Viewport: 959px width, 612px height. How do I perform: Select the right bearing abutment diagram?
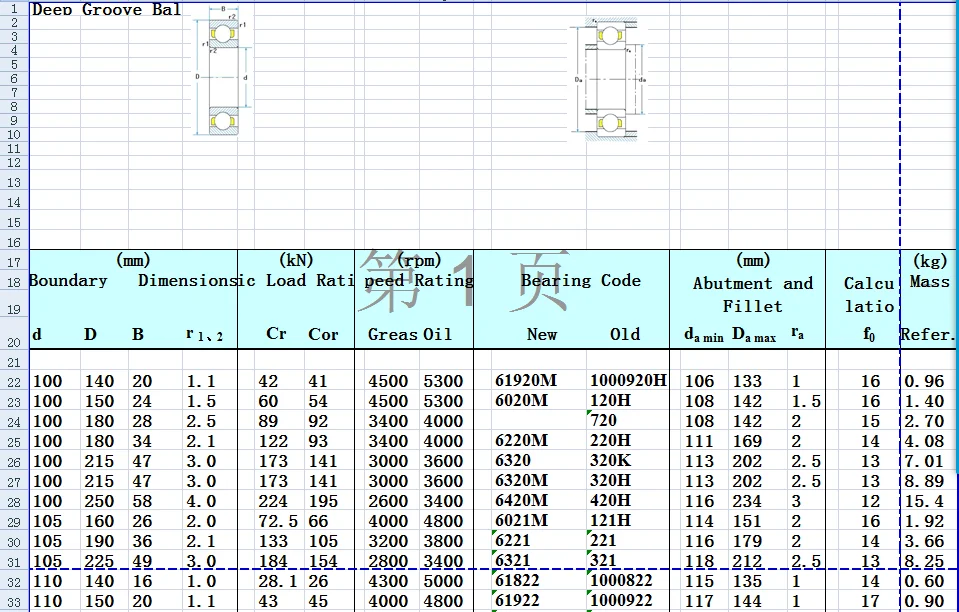click(609, 80)
